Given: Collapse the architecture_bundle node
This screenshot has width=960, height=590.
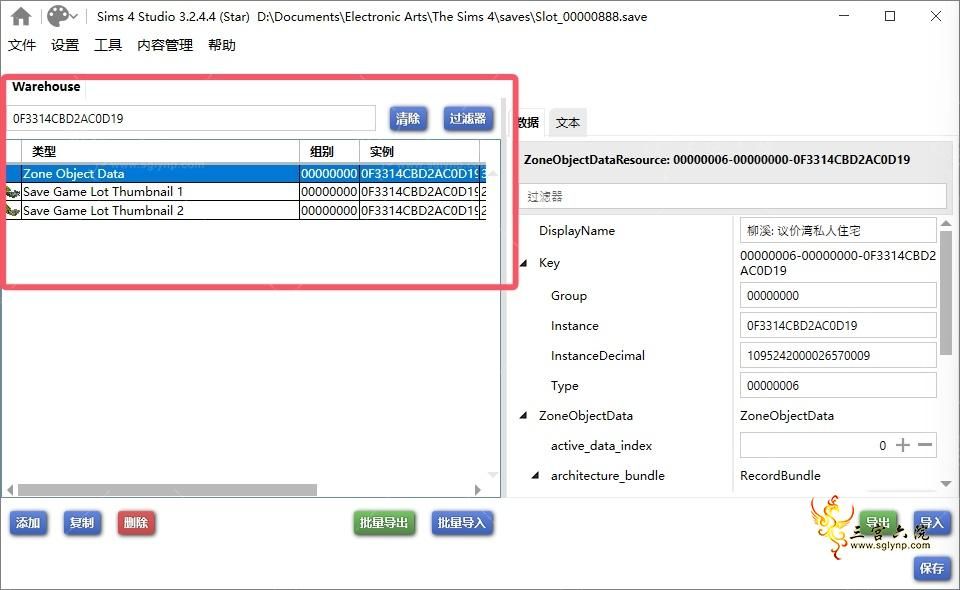Looking at the screenshot, I should (536, 476).
